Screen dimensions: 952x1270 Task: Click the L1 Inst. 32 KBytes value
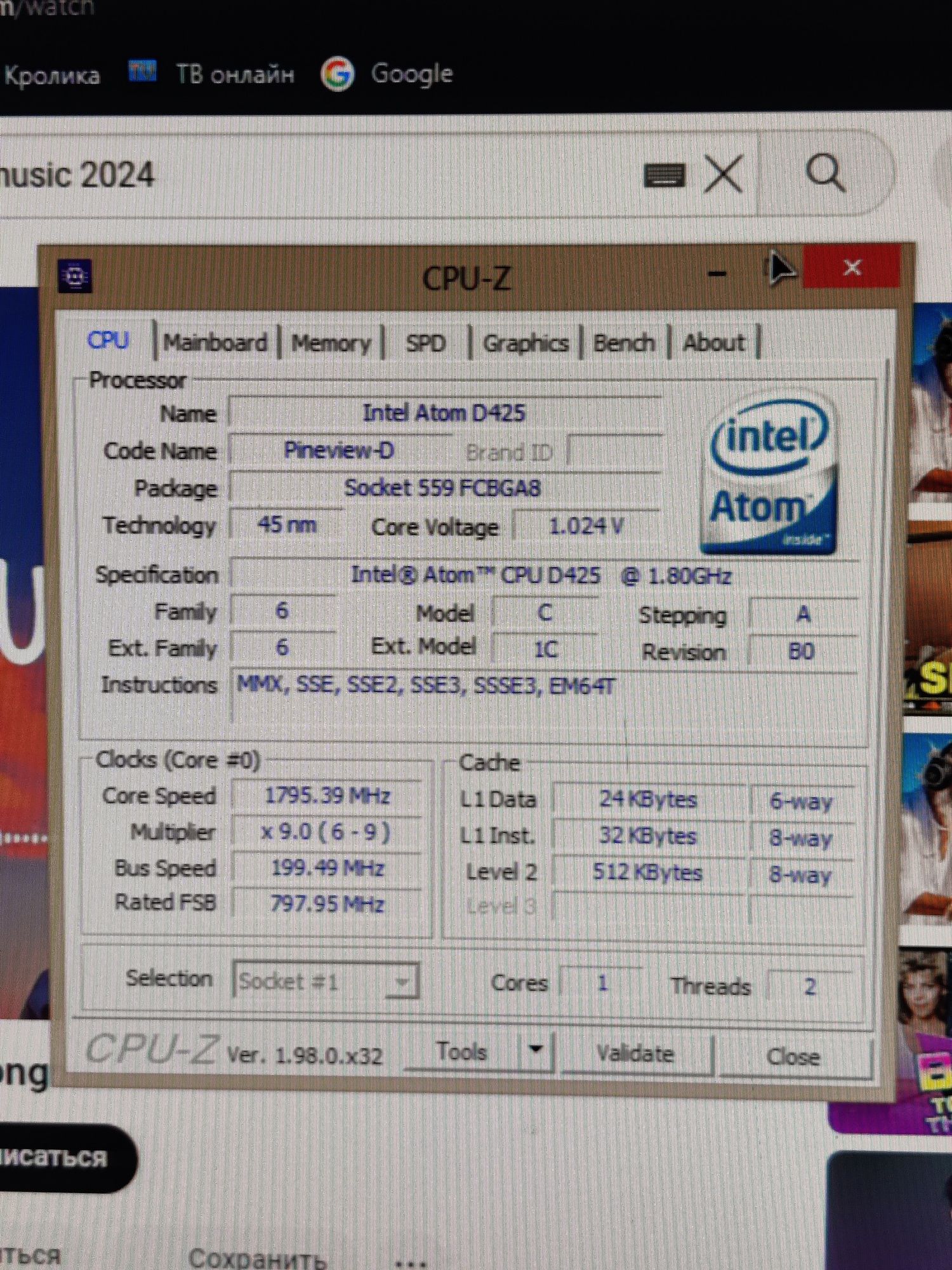pos(649,836)
